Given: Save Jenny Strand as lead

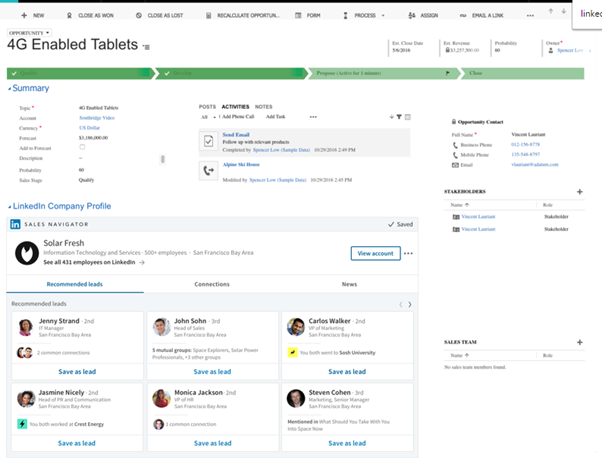Looking at the screenshot, I should [77, 372].
